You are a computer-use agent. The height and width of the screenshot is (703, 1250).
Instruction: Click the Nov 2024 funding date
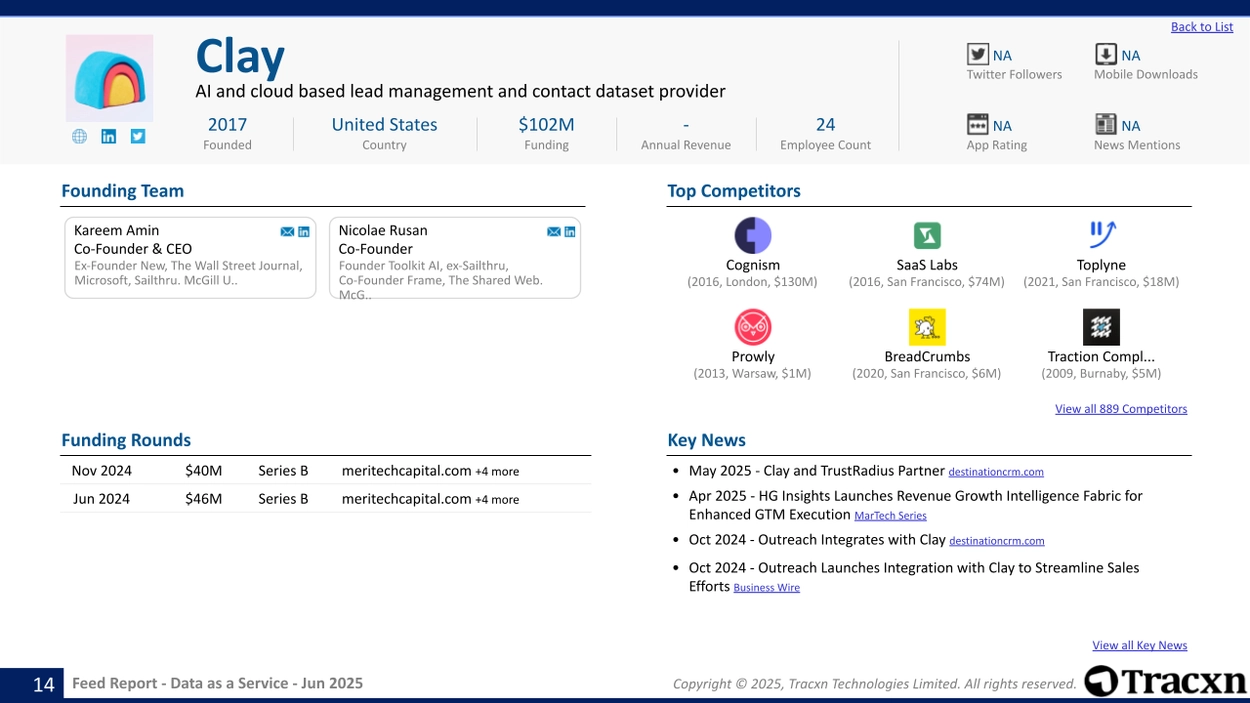(101, 471)
